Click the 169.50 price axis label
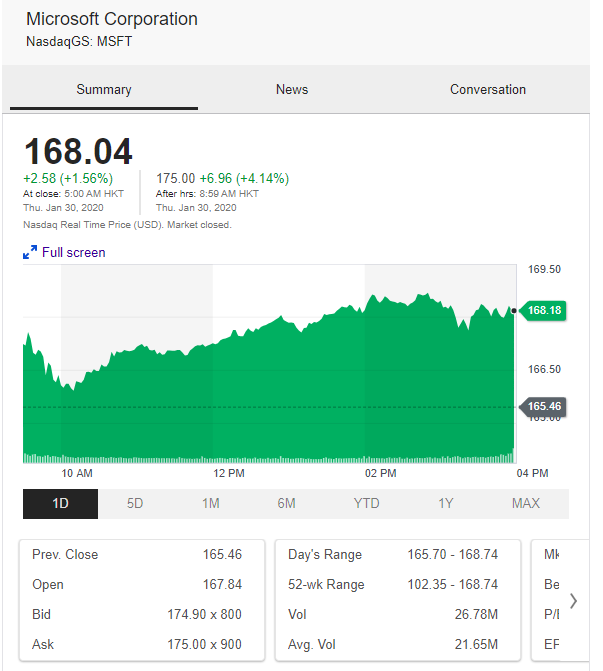 point(544,269)
